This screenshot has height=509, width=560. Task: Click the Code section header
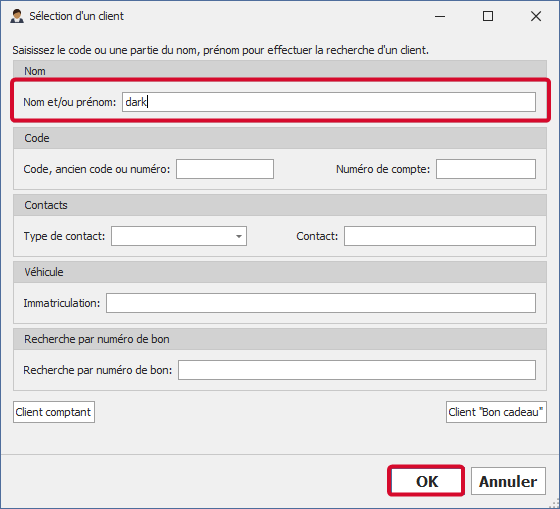pyautogui.click(x=280, y=138)
